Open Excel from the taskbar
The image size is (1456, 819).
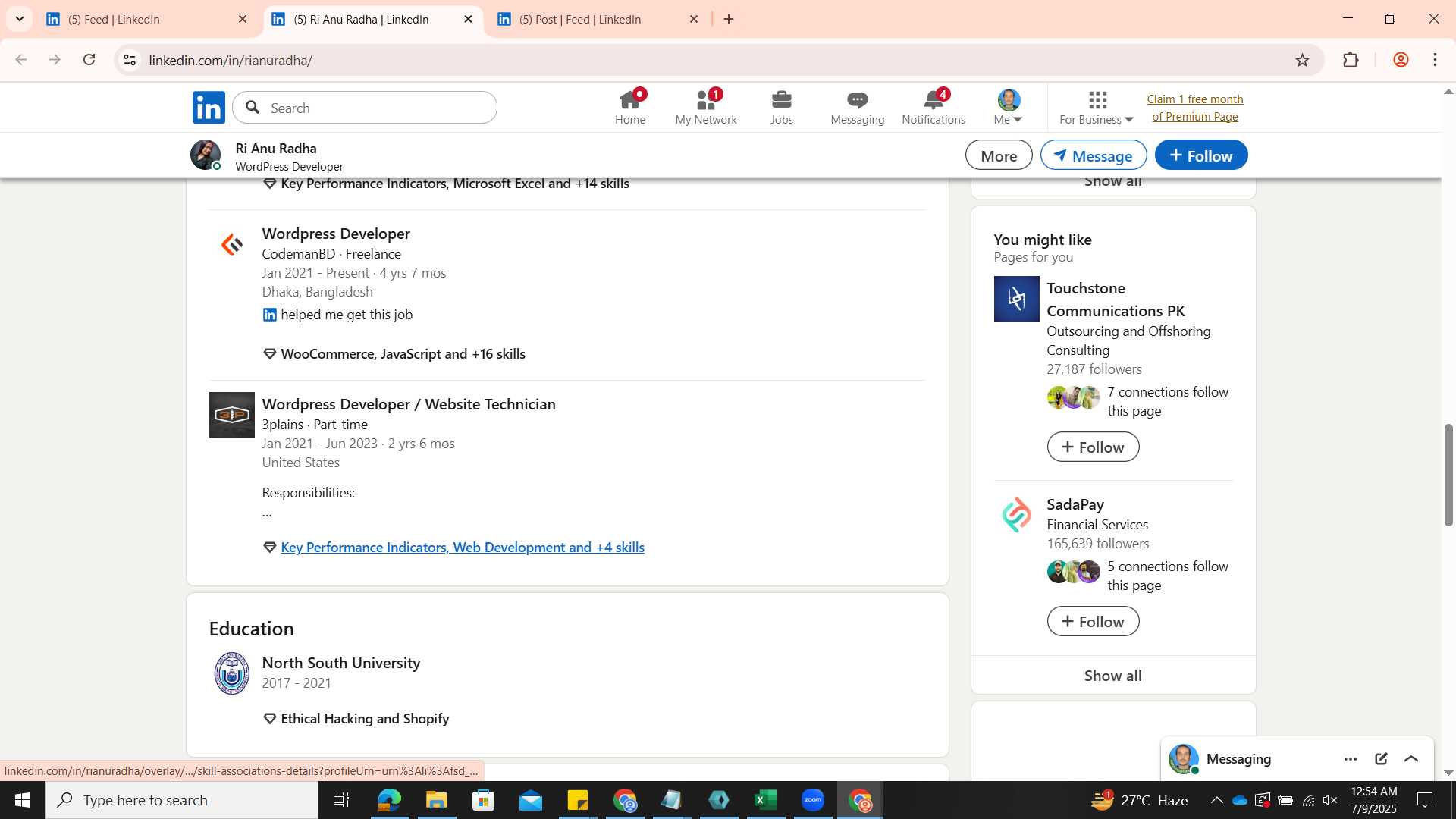765,800
